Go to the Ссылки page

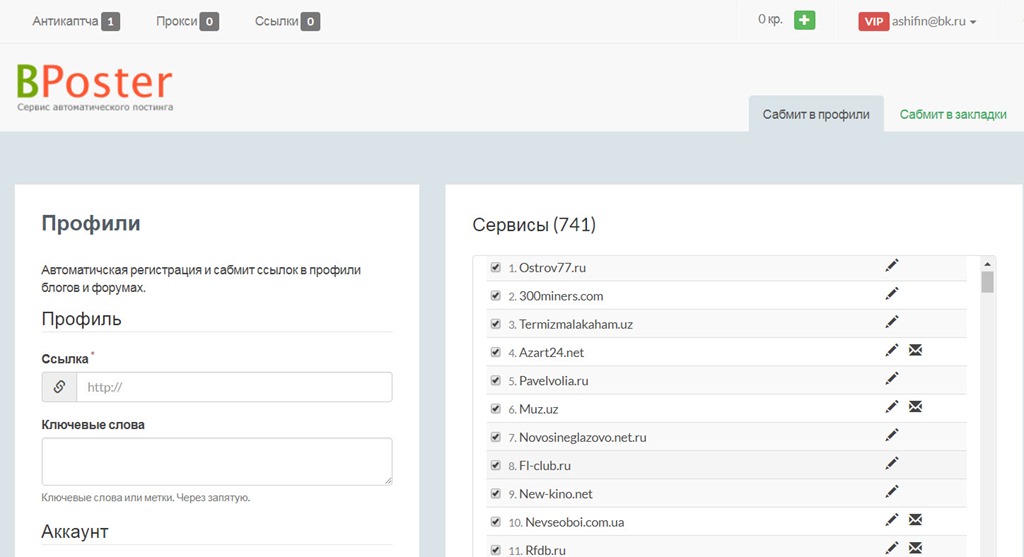tap(277, 21)
